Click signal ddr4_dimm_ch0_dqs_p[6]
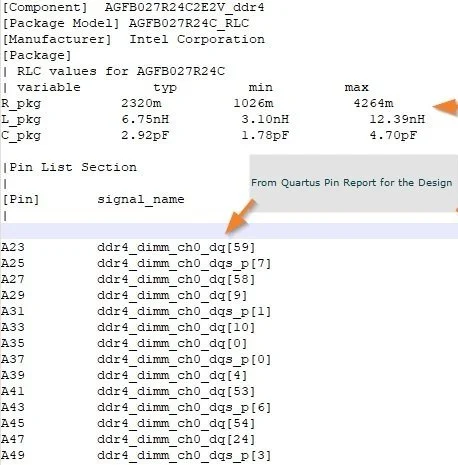 point(184,408)
